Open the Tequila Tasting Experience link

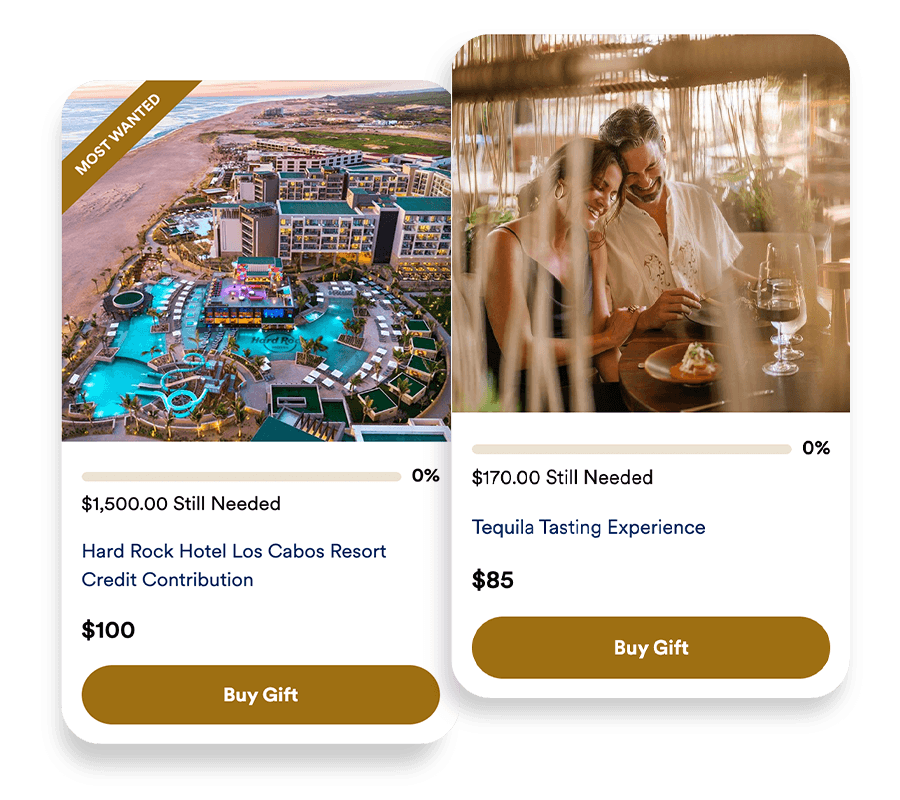588,527
